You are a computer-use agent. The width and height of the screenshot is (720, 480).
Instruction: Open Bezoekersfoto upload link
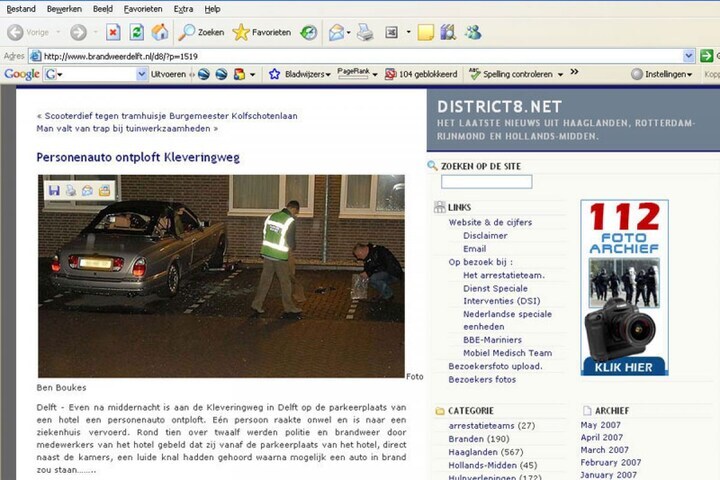495,366
